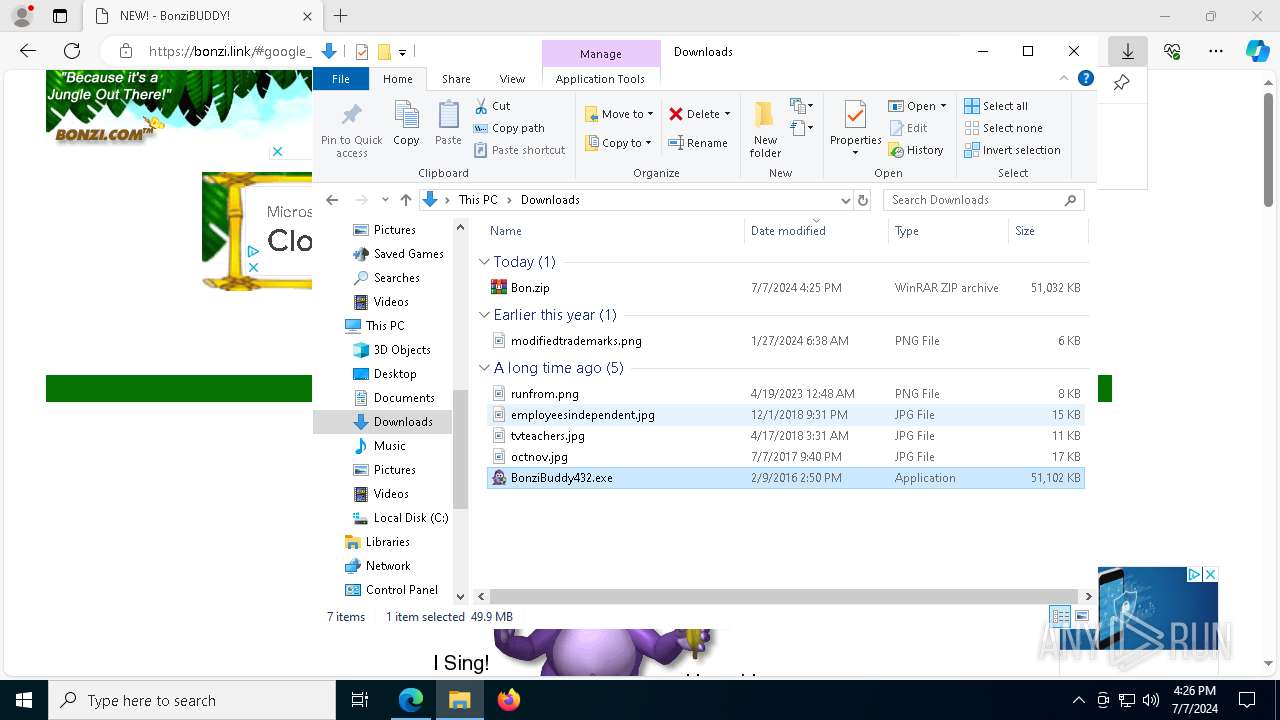This screenshot has width=1280, height=720.
Task: Minimize the ribbon with chevron
Action: [1064, 79]
